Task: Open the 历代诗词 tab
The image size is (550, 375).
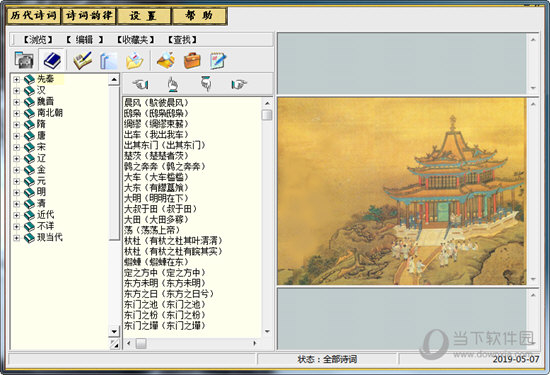Action: pyautogui.click(x=34, y=16)
